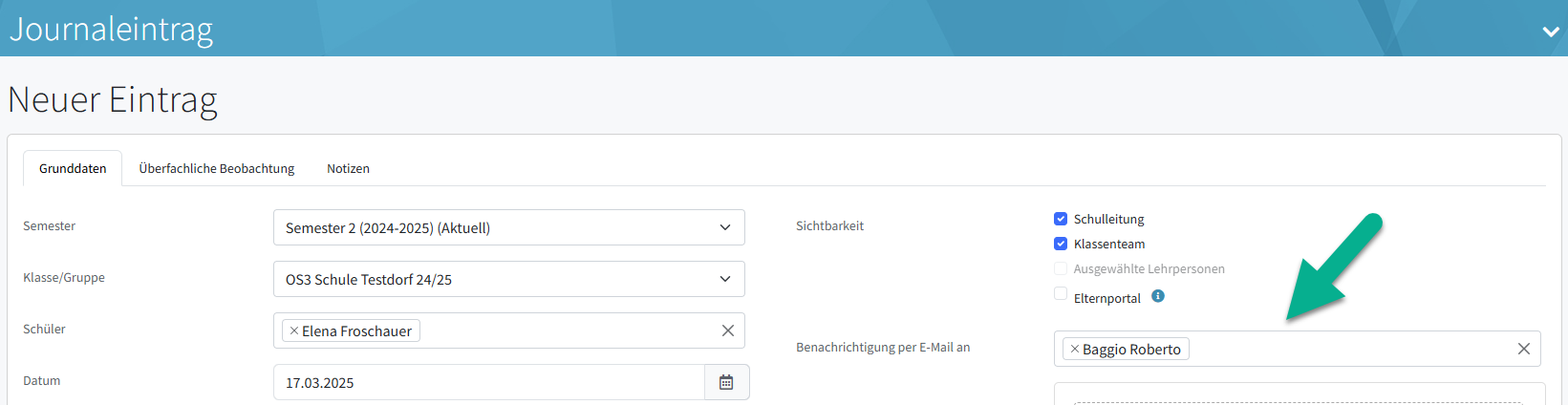
Task: Open the Semester dropdown
Action: 509,227
